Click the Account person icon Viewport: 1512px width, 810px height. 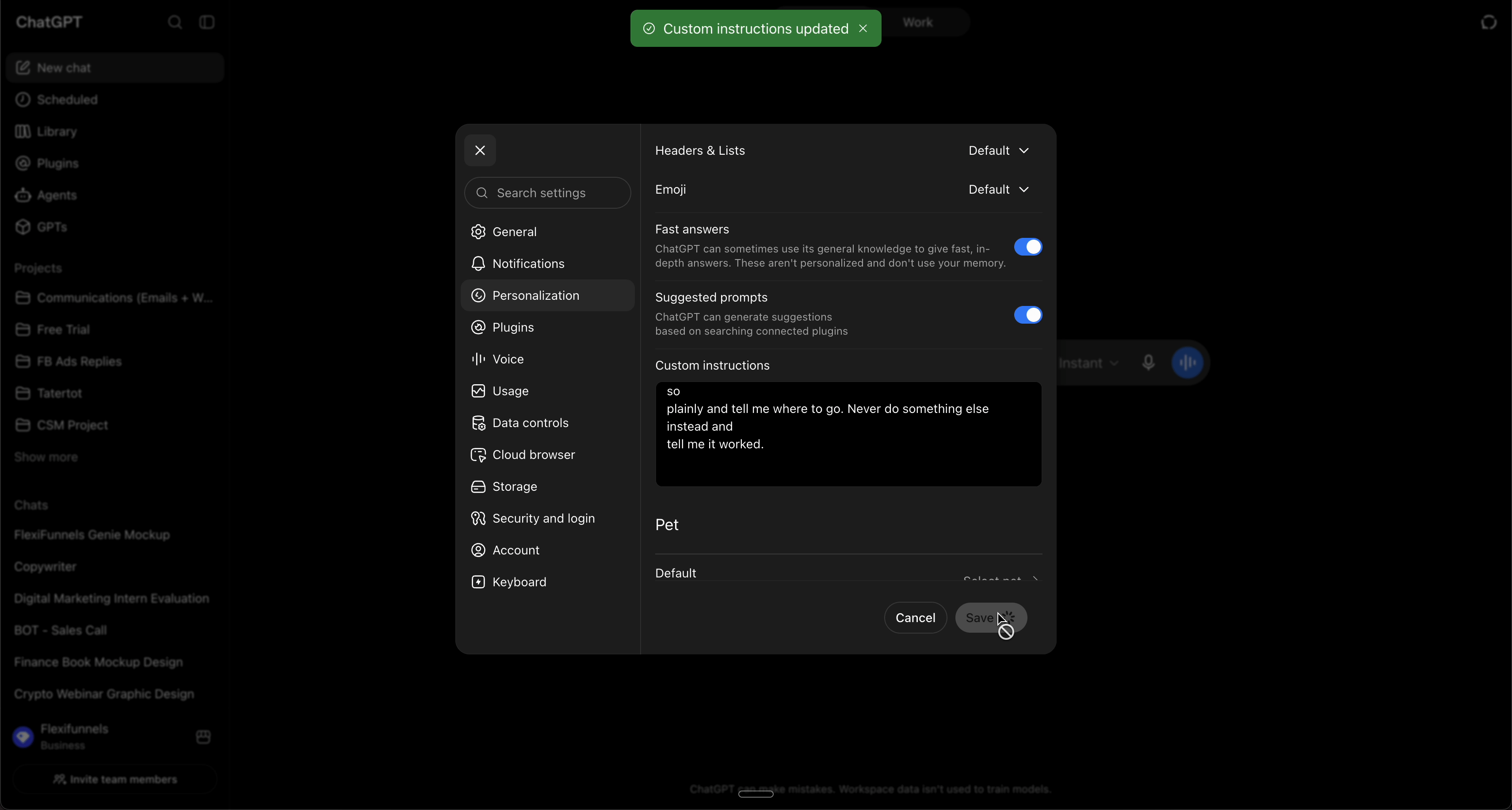pos(478,550)
